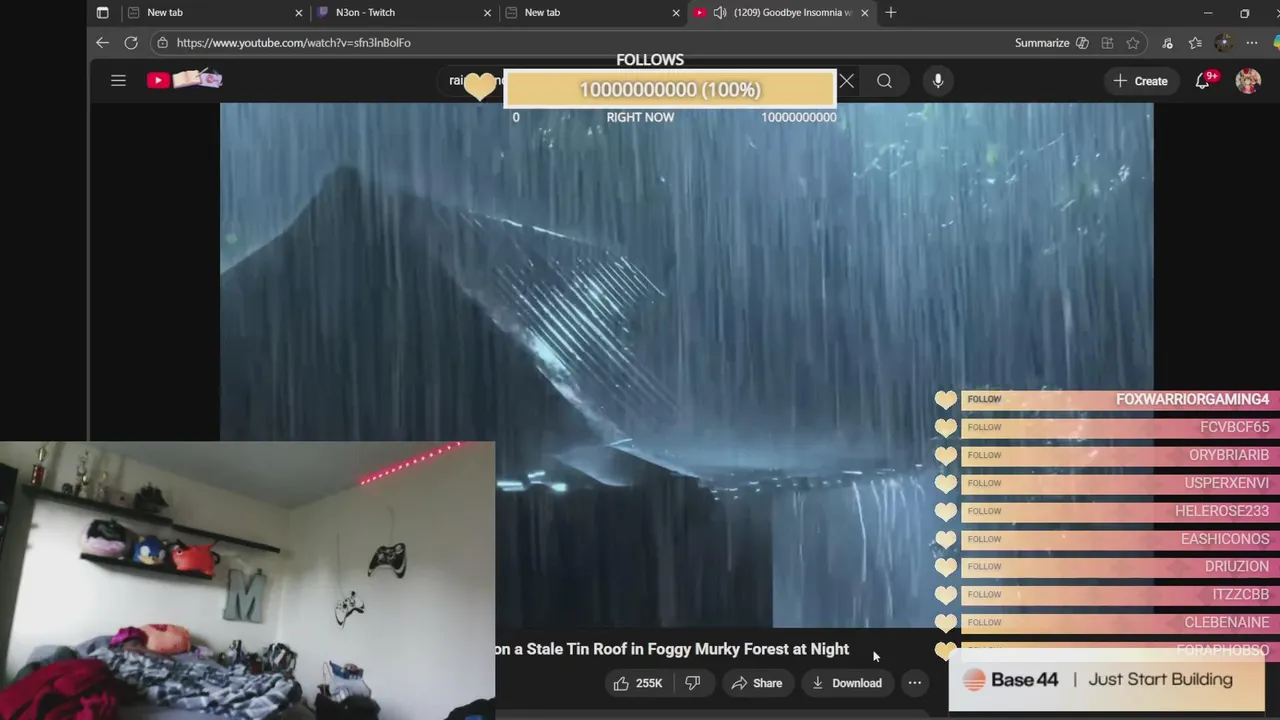Click the youtube.com URL in the address bar
Screen dimensions: 1280x720
[x=294, y=43]
